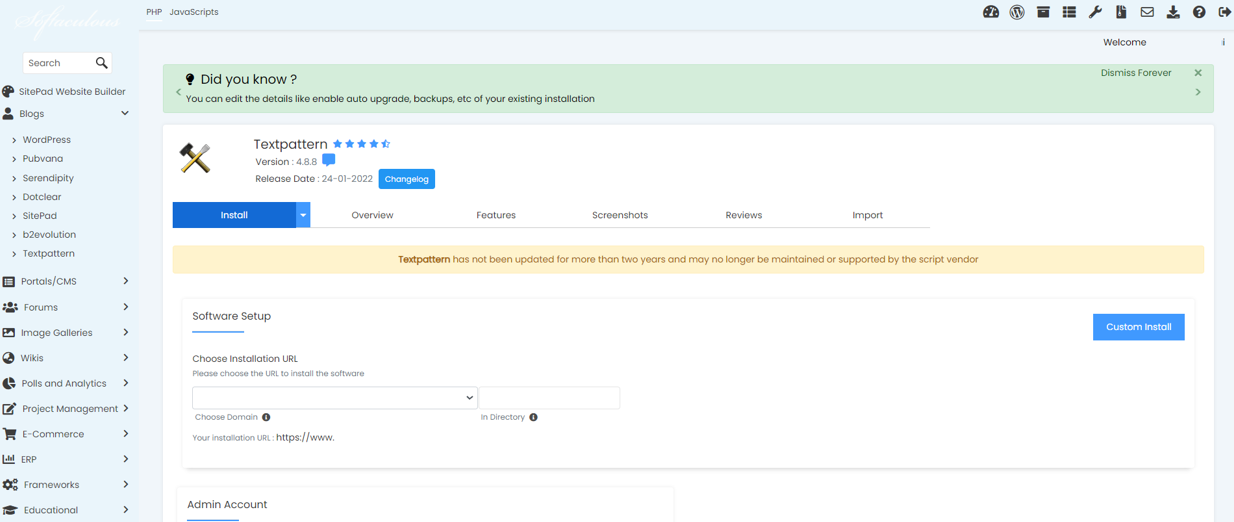The width and height of the screenshot is (1234, 522).
Task: Click the In Directory input field
Action: coord(550,398)
